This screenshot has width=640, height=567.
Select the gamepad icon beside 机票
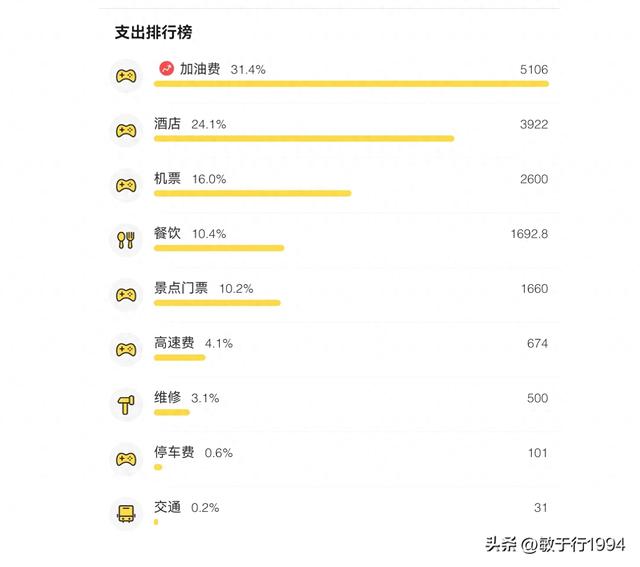pos(126,186)
